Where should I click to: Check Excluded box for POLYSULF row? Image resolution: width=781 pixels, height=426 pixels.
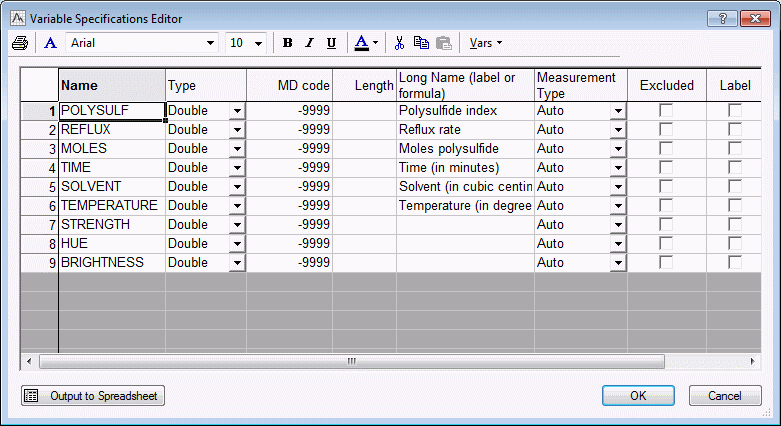pos(665,110)
